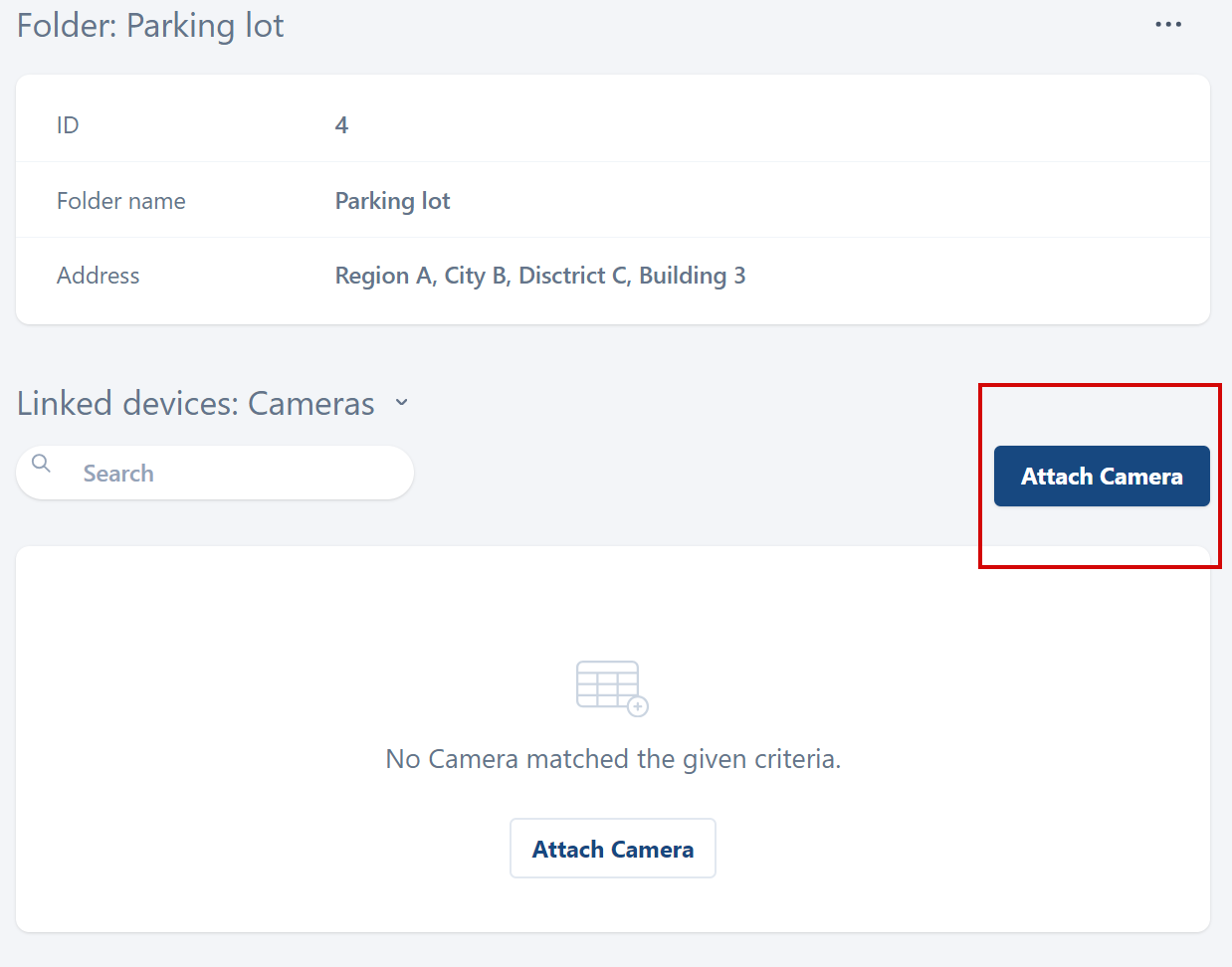Click the small plus badge on the table icon
The image size is (1232, 967).
click(638, 706)
